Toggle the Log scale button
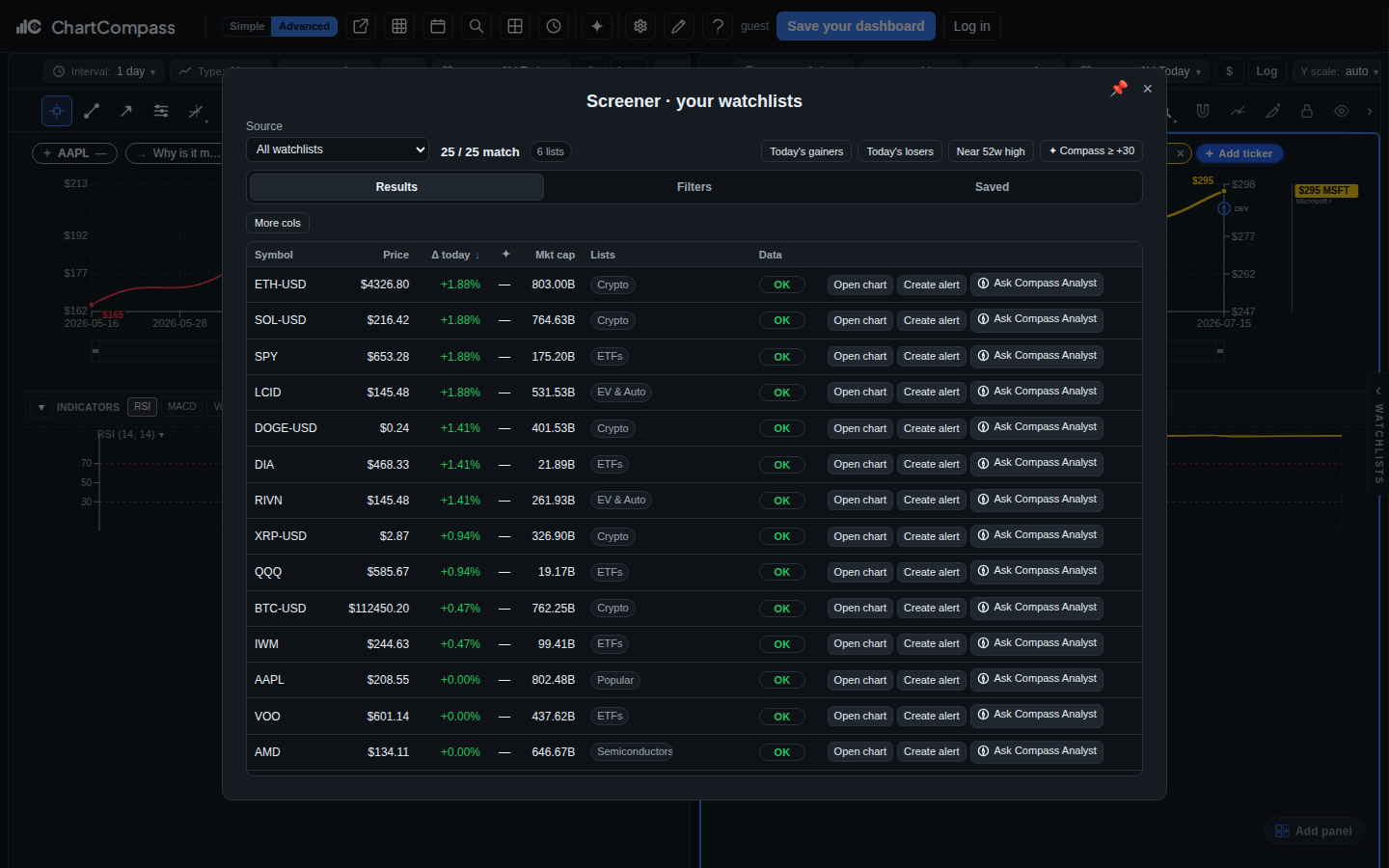The height and width of the screenshot is (868, 1389). [1266, 71]
